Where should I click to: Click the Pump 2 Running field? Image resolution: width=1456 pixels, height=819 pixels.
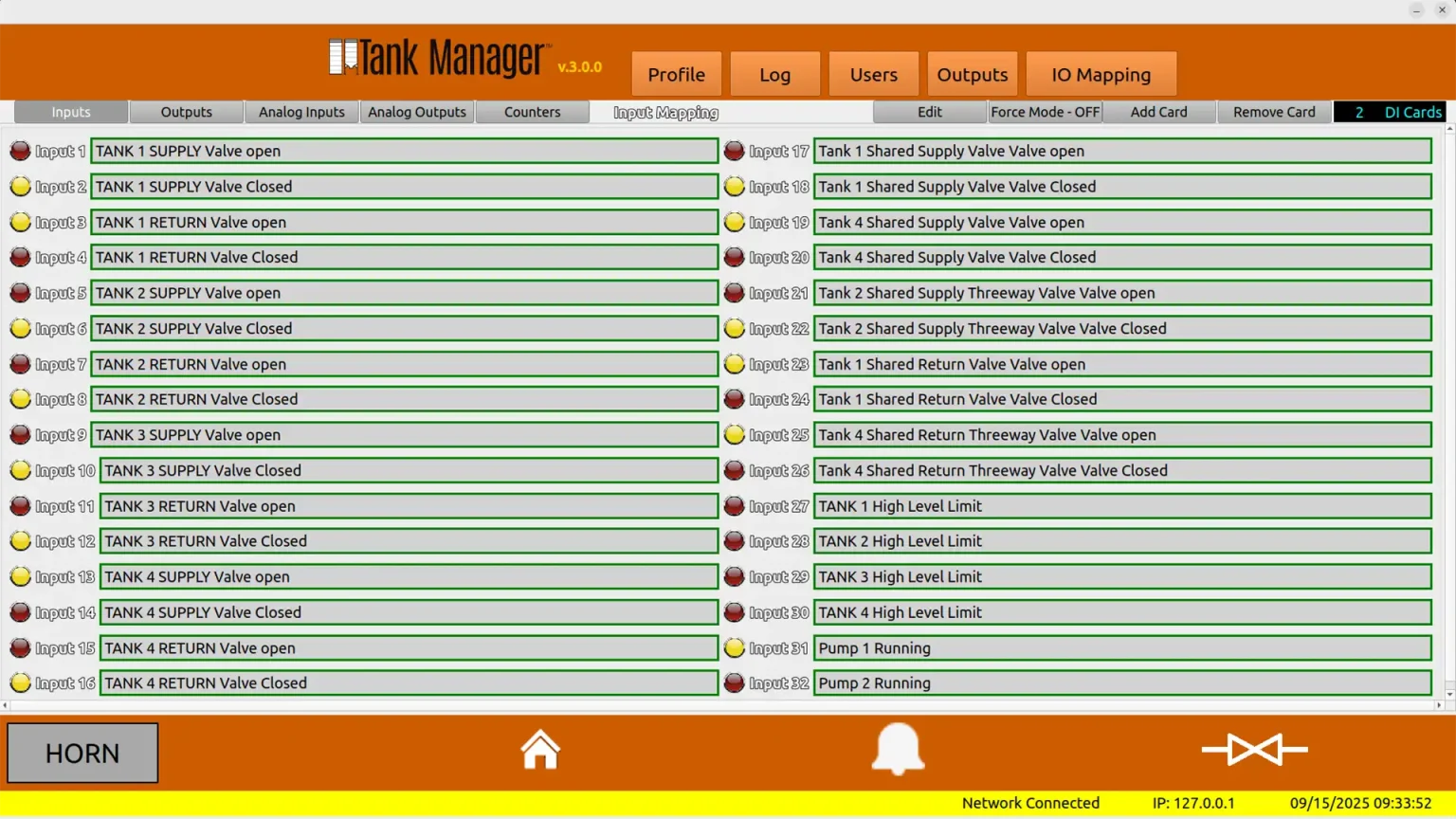point(1122,682)
